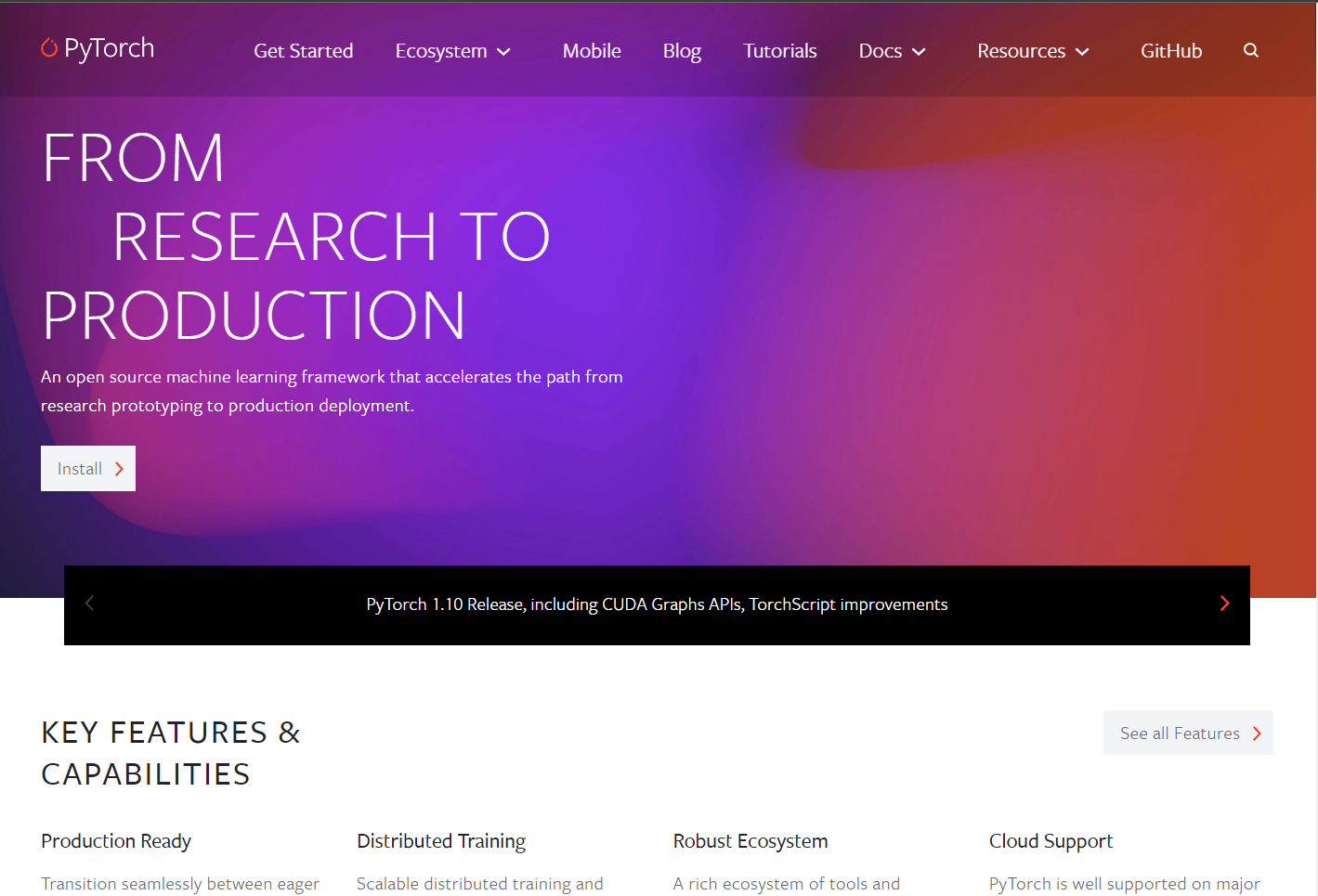Click the FROM RESEARCH TO PRODUCTION headline
Screen dimensions: 1318x896
pos(296,237)
